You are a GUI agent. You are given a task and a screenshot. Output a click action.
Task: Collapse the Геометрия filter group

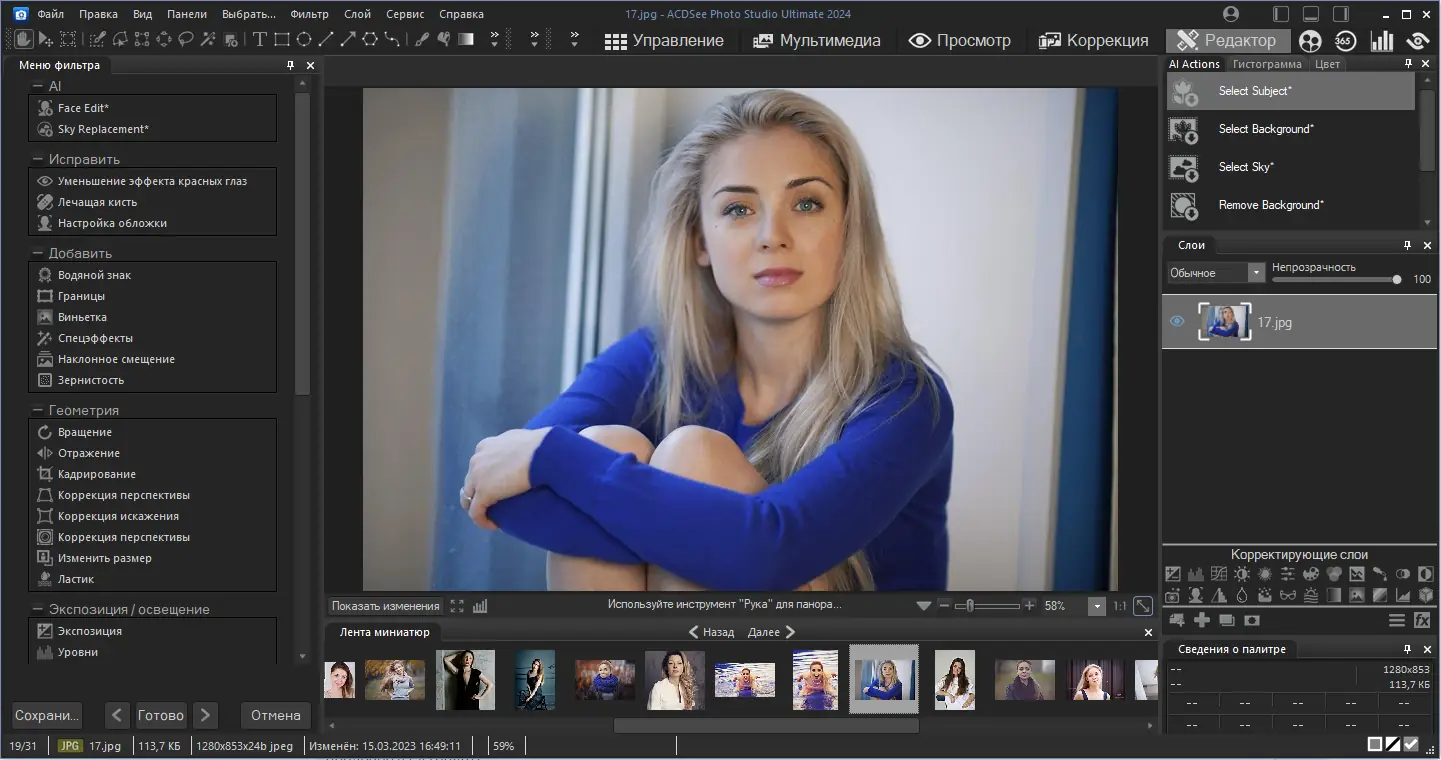(37, 410)
